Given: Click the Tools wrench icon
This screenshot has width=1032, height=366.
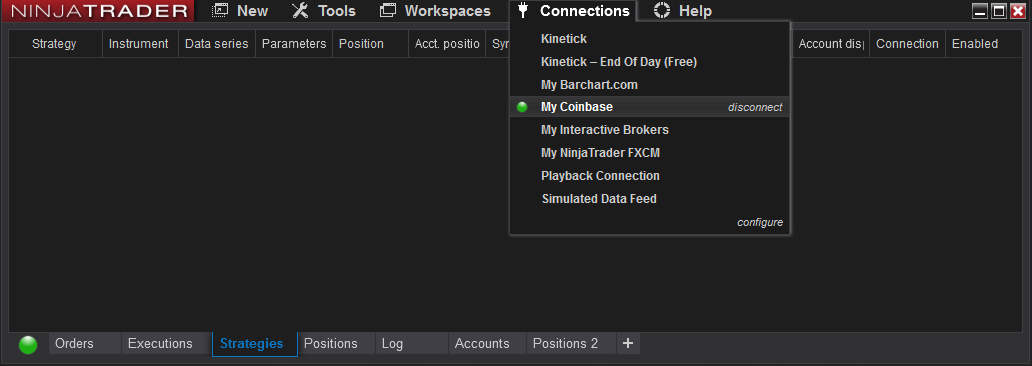Looking at the screenshot, I should pos(300,11).
